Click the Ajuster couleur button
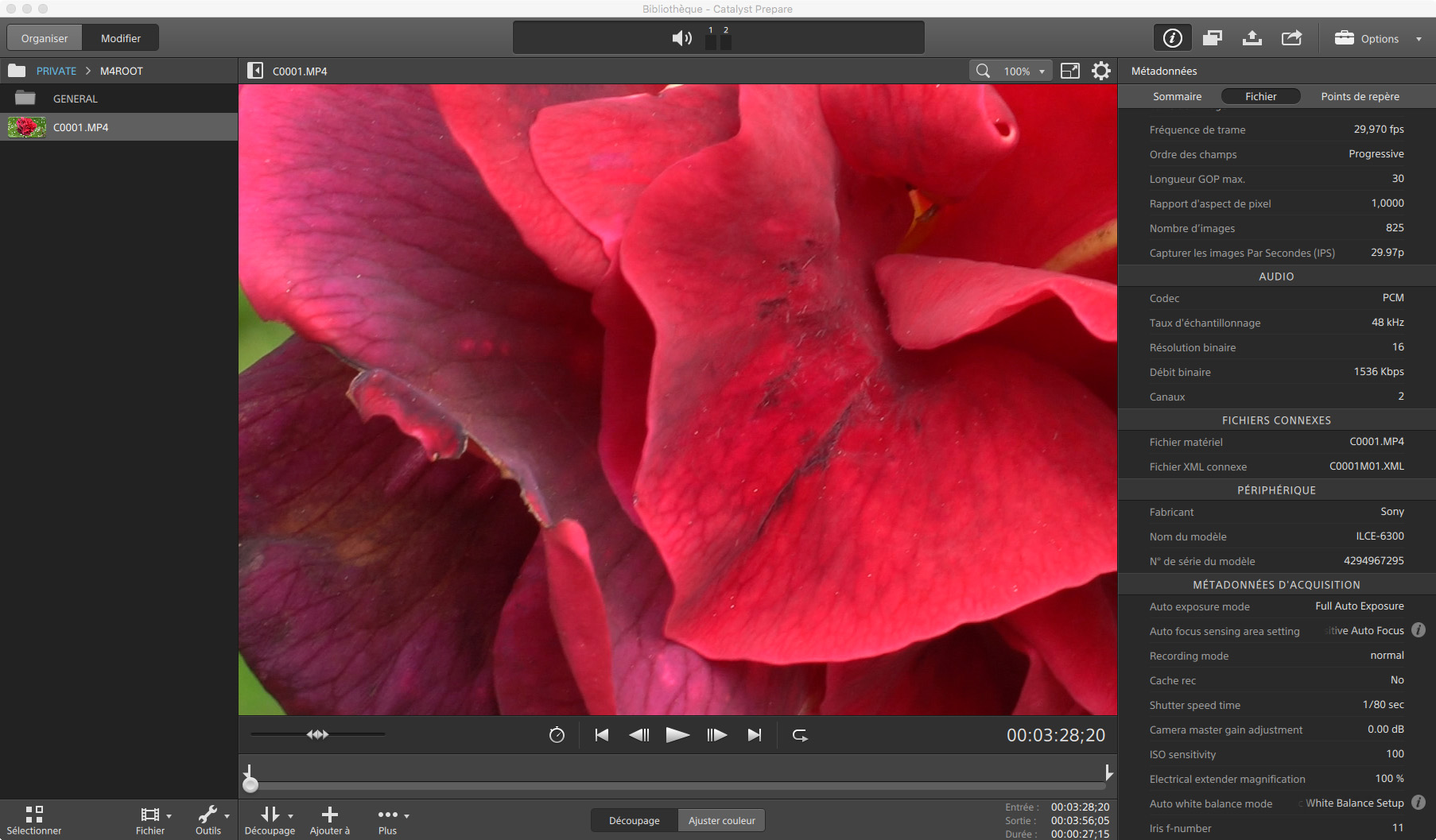Screen dimensions: 1436x840 point(721,820)
